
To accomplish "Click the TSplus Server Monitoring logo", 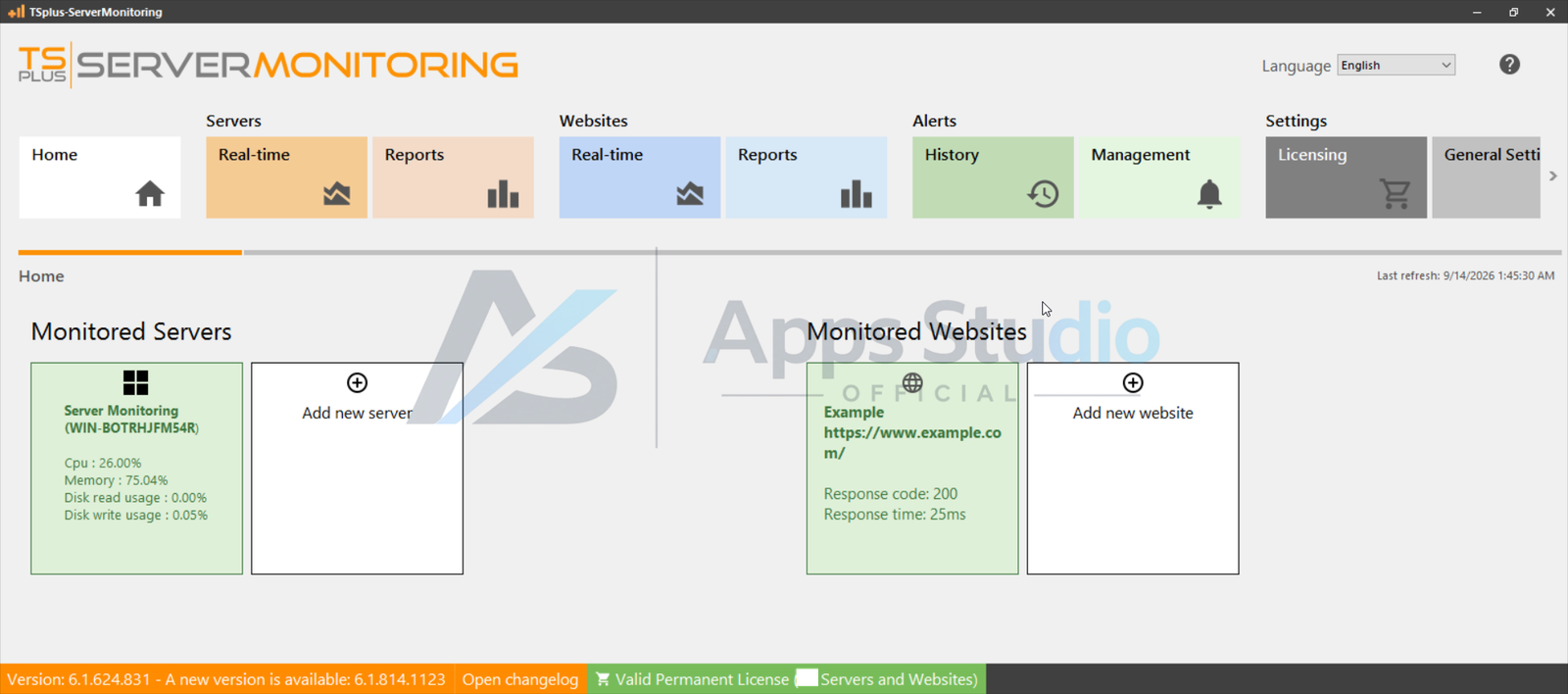I will (x=268, y=65).
